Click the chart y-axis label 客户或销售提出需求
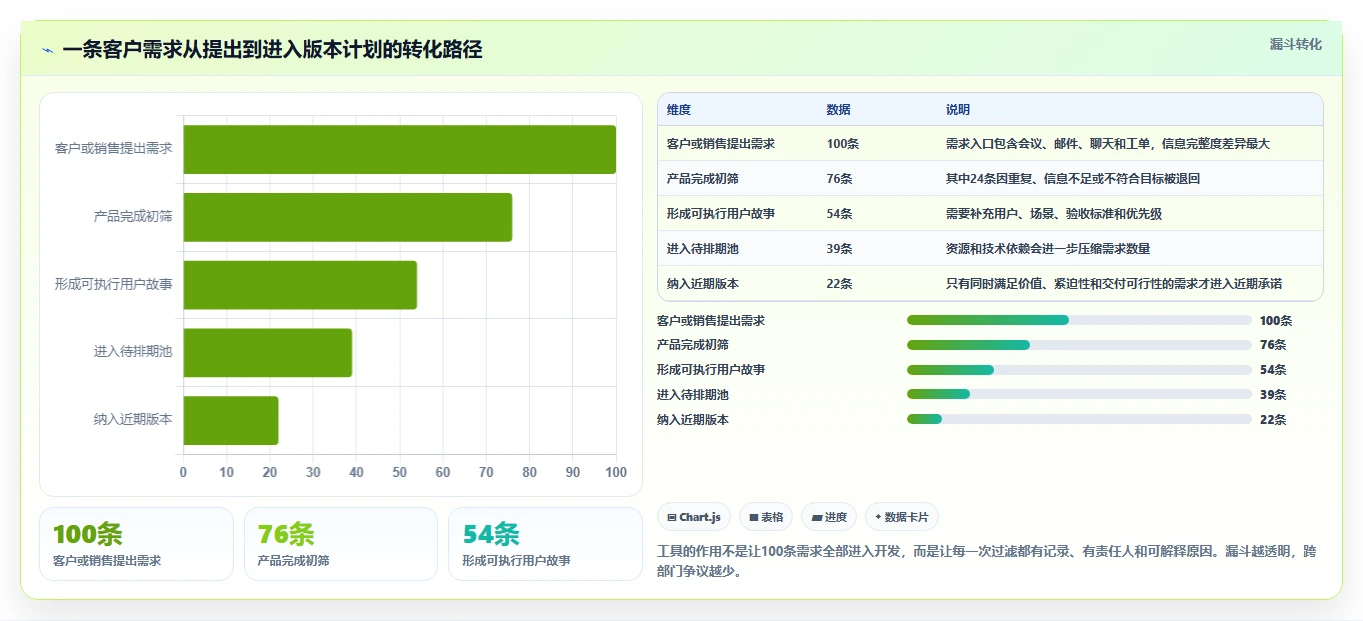Image resolution: width=1363 pixels, height=621 pixels. pos(113,148)
